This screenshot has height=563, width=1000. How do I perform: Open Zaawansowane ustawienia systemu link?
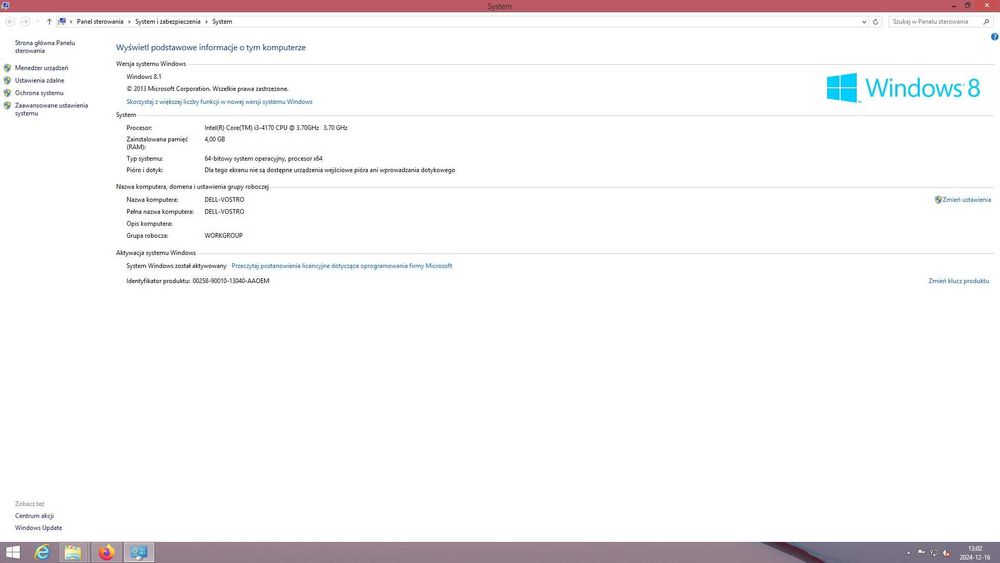[x=52, y=109]
